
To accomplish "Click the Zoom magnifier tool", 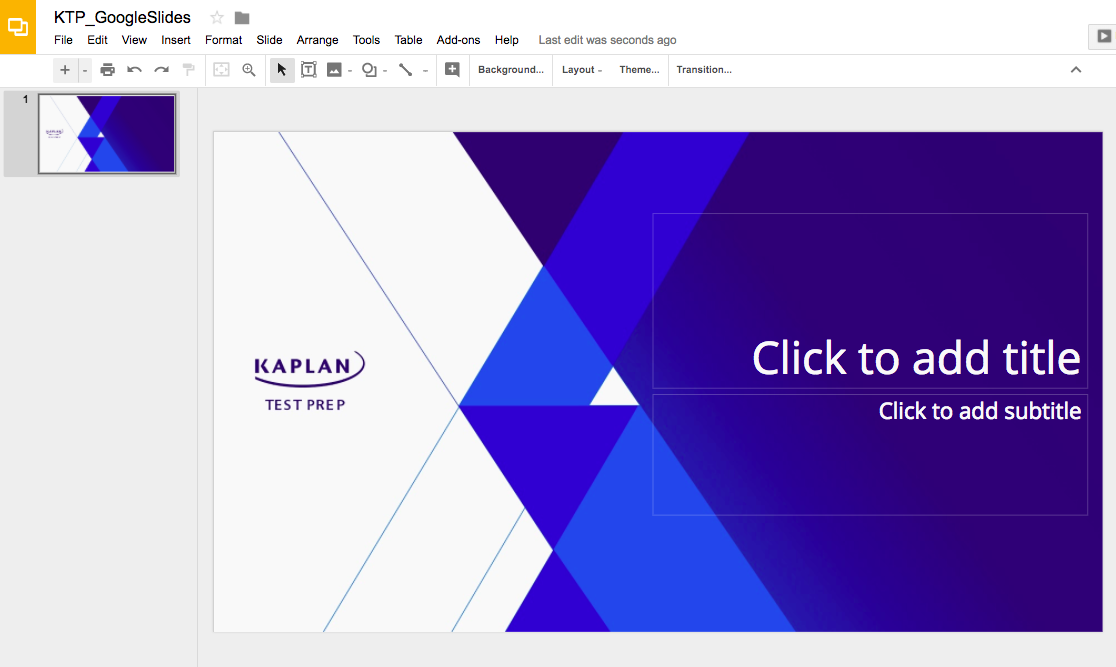I will 249,70.
